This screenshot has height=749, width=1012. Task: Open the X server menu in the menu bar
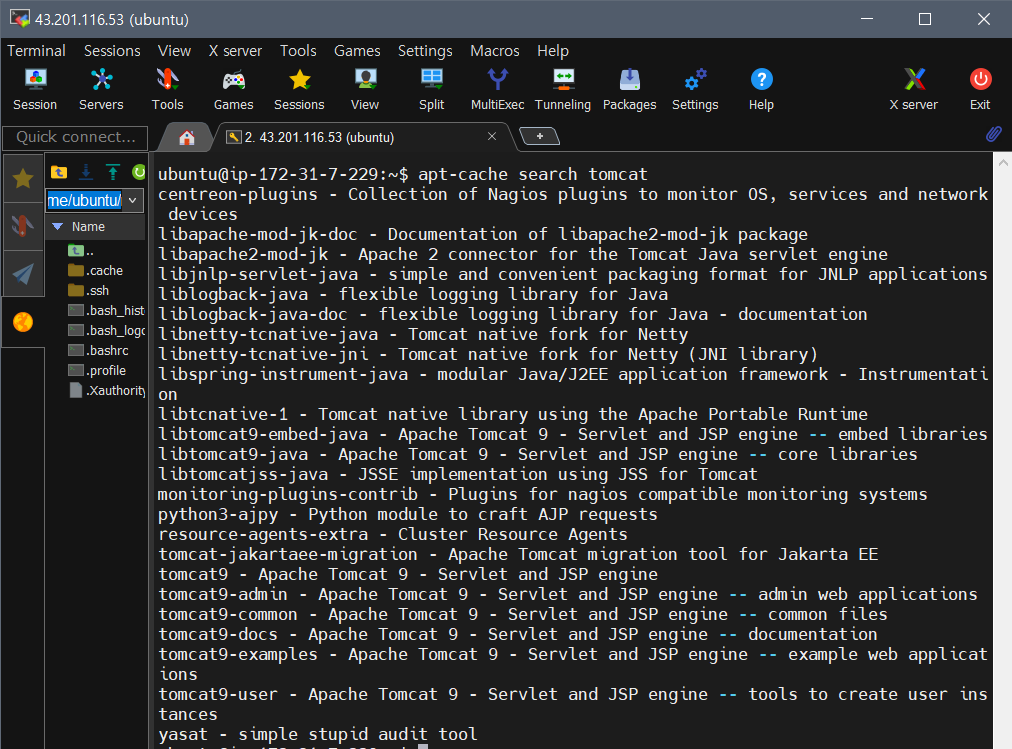(235, 50)
